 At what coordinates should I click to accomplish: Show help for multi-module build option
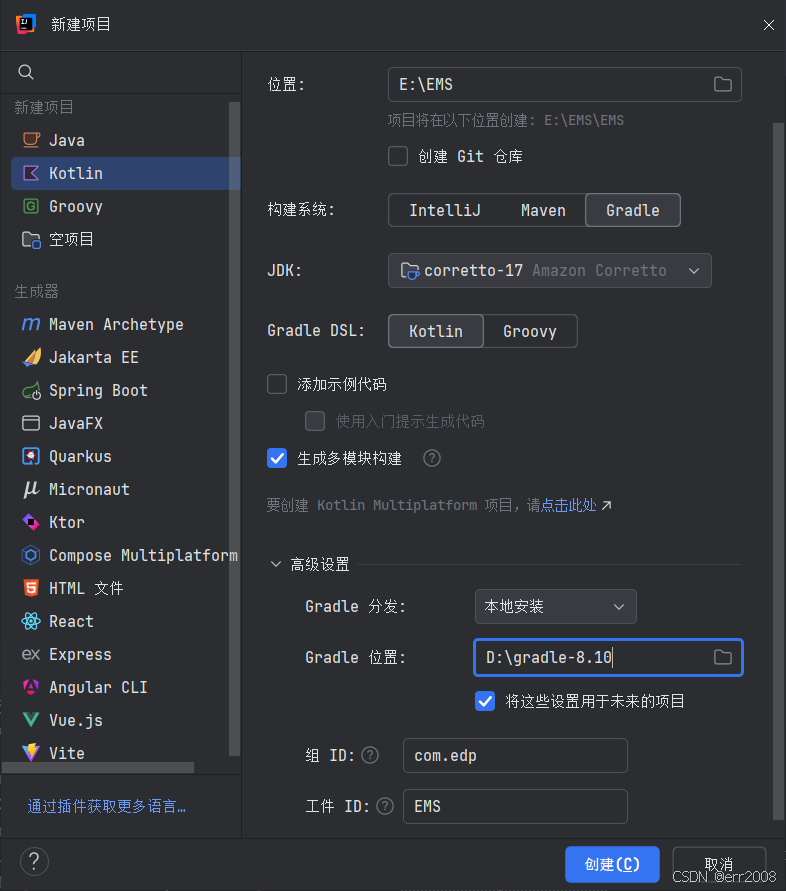pos(432,458)
